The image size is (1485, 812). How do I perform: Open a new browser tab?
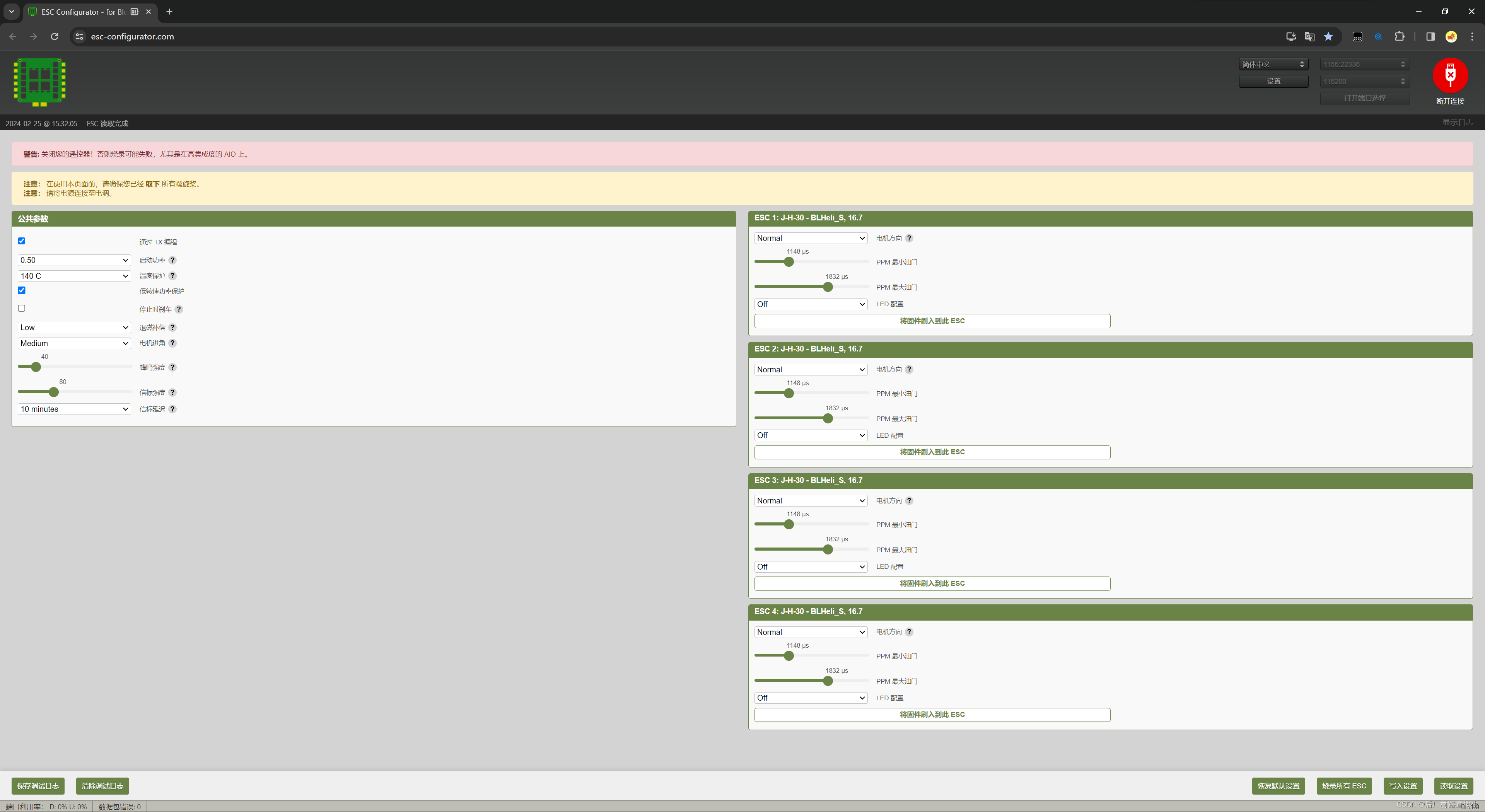pos(169,12)
